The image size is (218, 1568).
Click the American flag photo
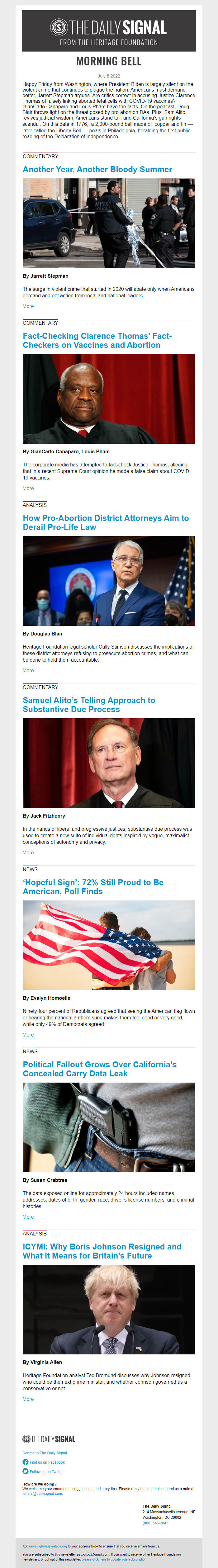109,945
